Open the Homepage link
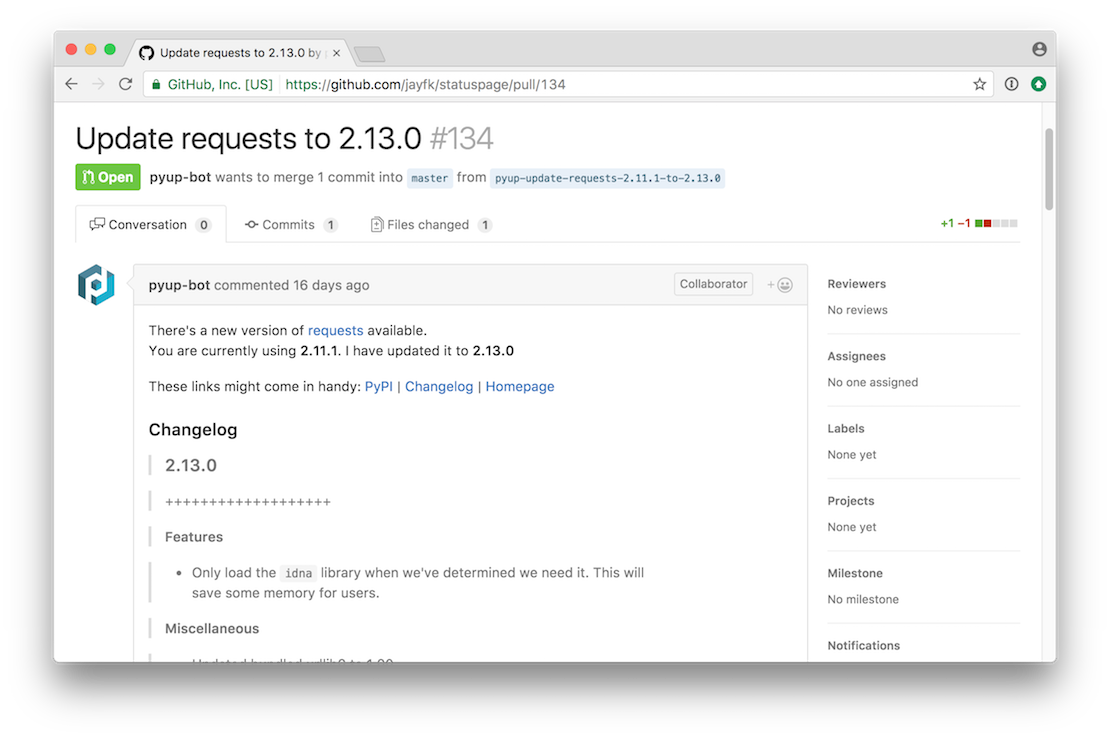This screenshot has width=1110, height=739. (520, 386)
